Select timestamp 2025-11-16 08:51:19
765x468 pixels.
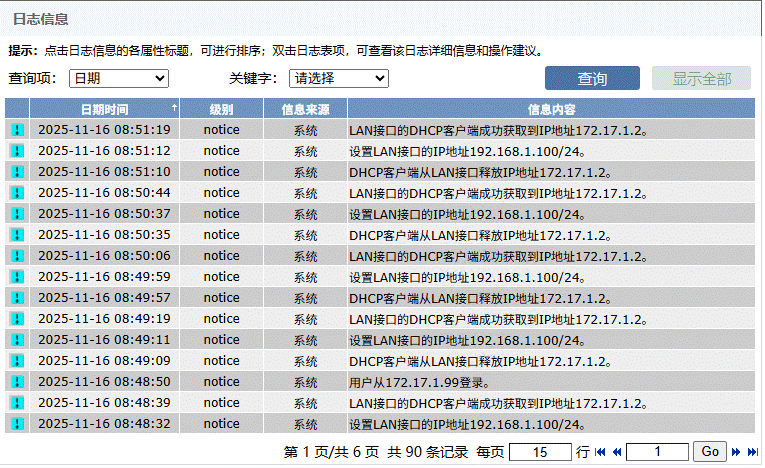[x=104, y=130]
